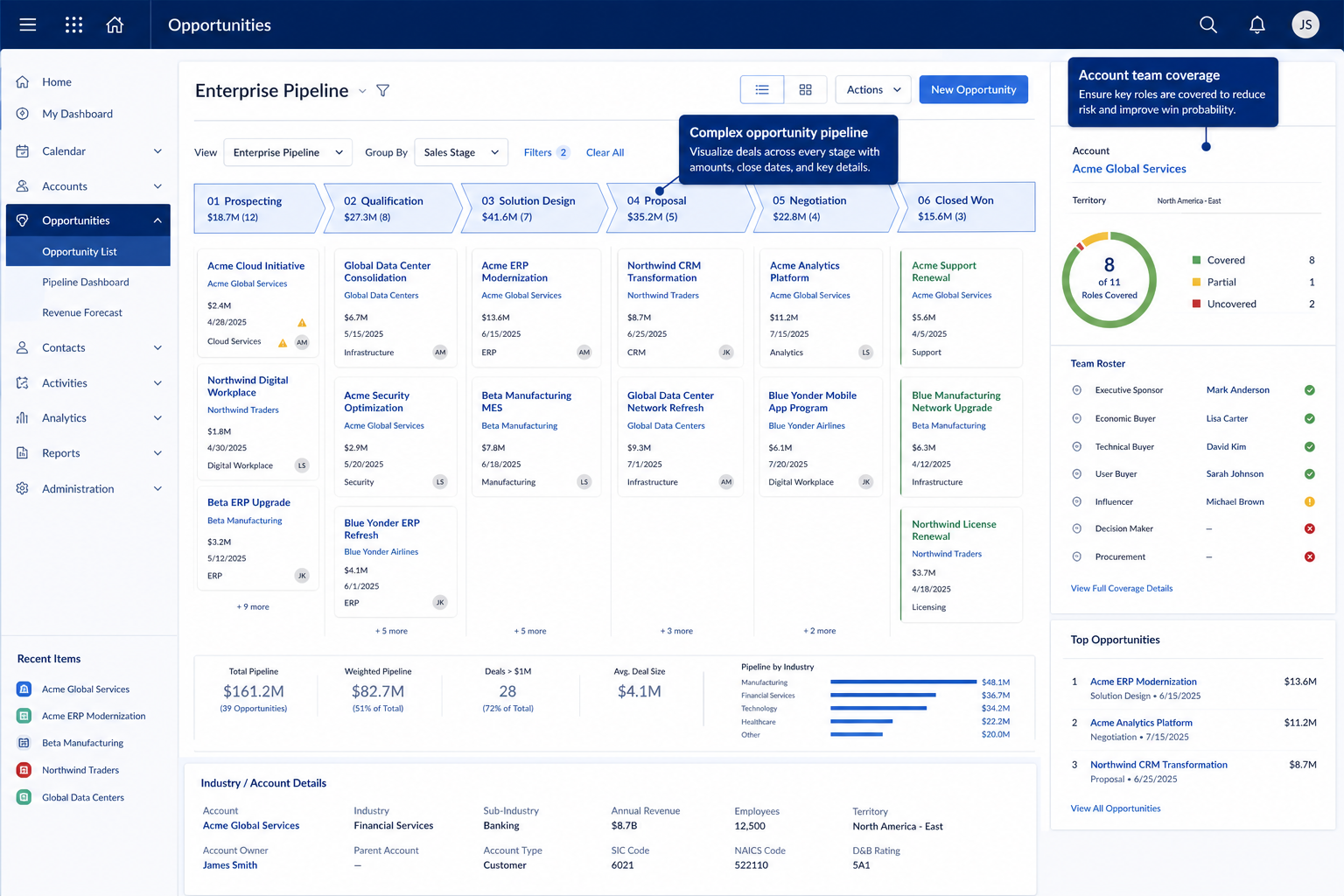Click covered status icon for Executive Sponsor
The width and height of the screenshot is (1344, 896).
(x=1310, y=390)
